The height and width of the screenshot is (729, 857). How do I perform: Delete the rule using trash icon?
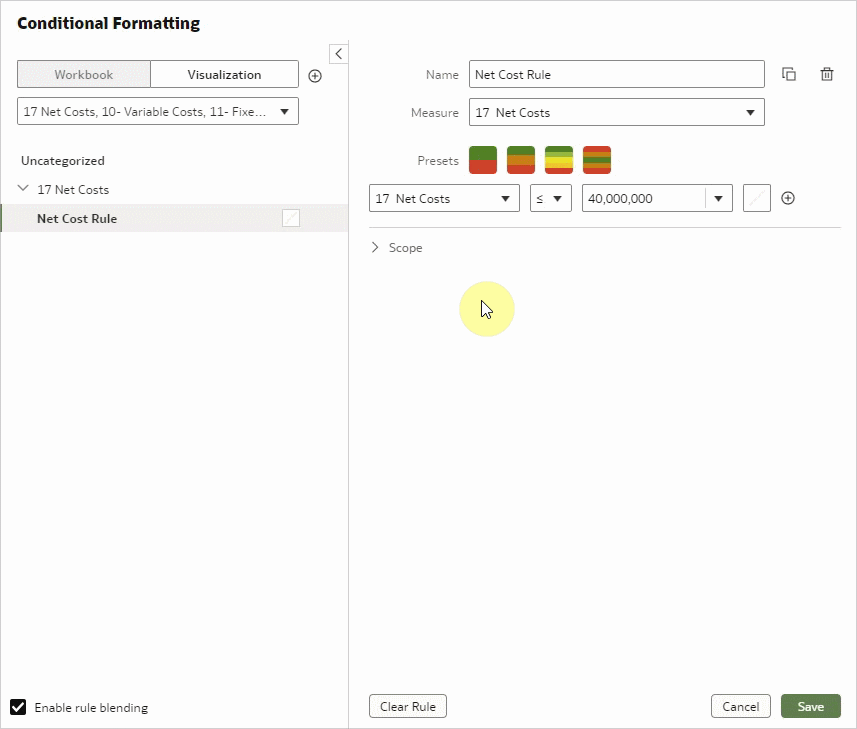click(827, 73)
